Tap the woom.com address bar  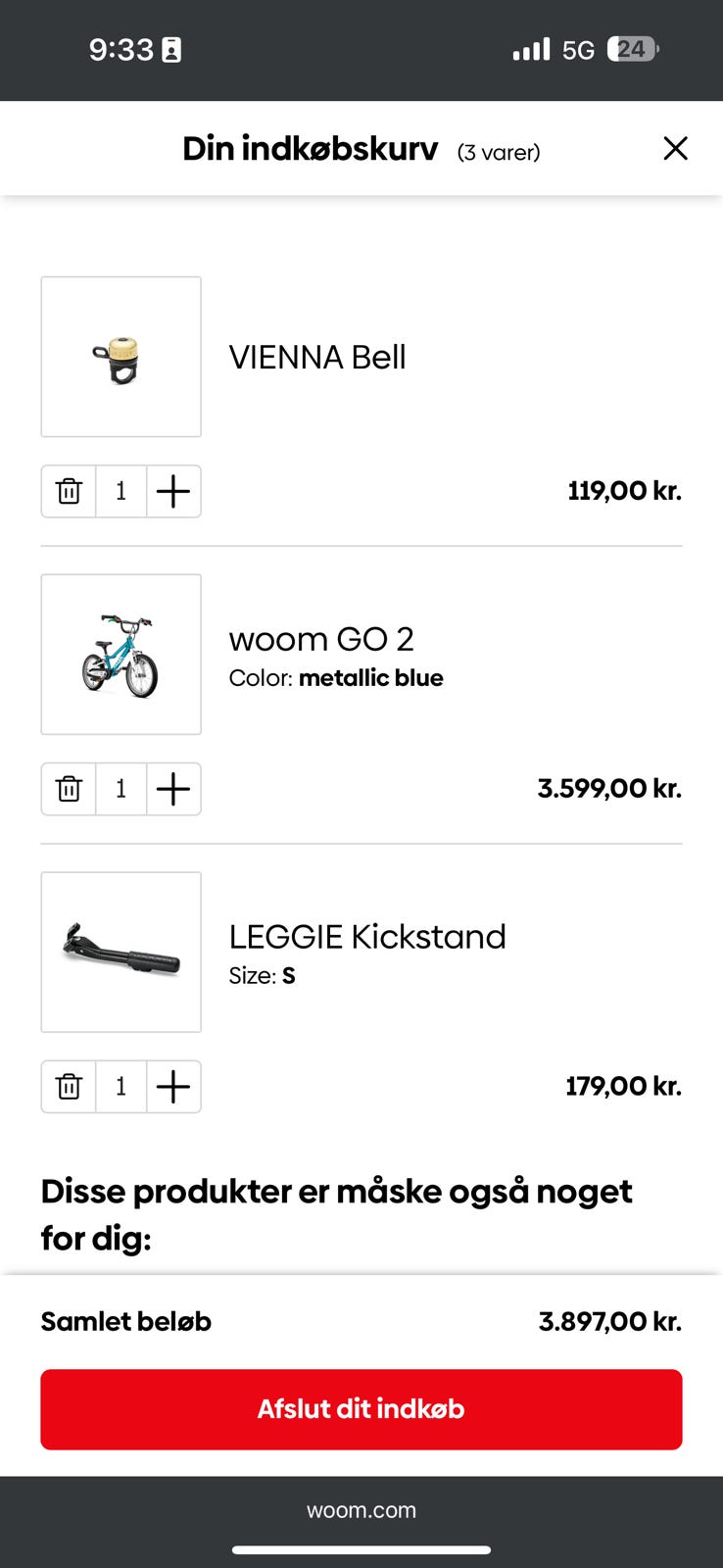[x=361, y=1510]
